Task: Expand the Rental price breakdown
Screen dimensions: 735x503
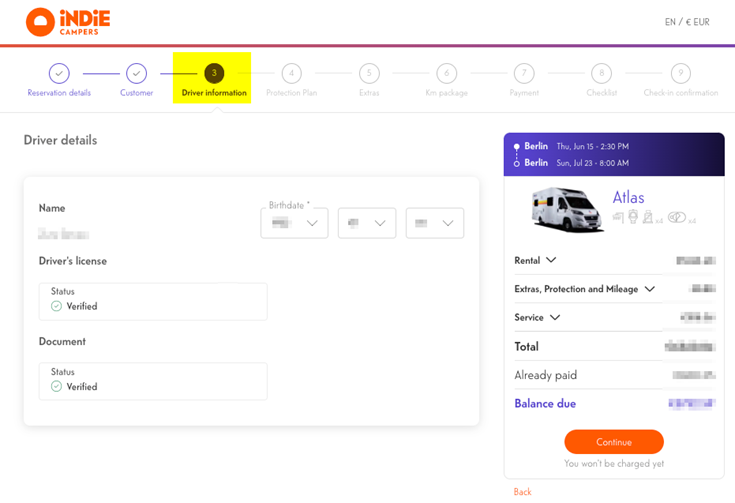Action: pyautogui.click(x=535, y=260)
